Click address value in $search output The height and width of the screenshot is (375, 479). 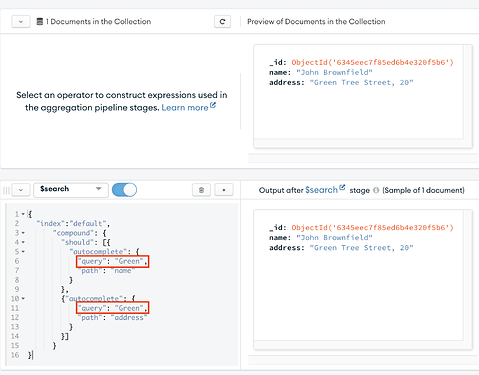[x=361, y=248]
